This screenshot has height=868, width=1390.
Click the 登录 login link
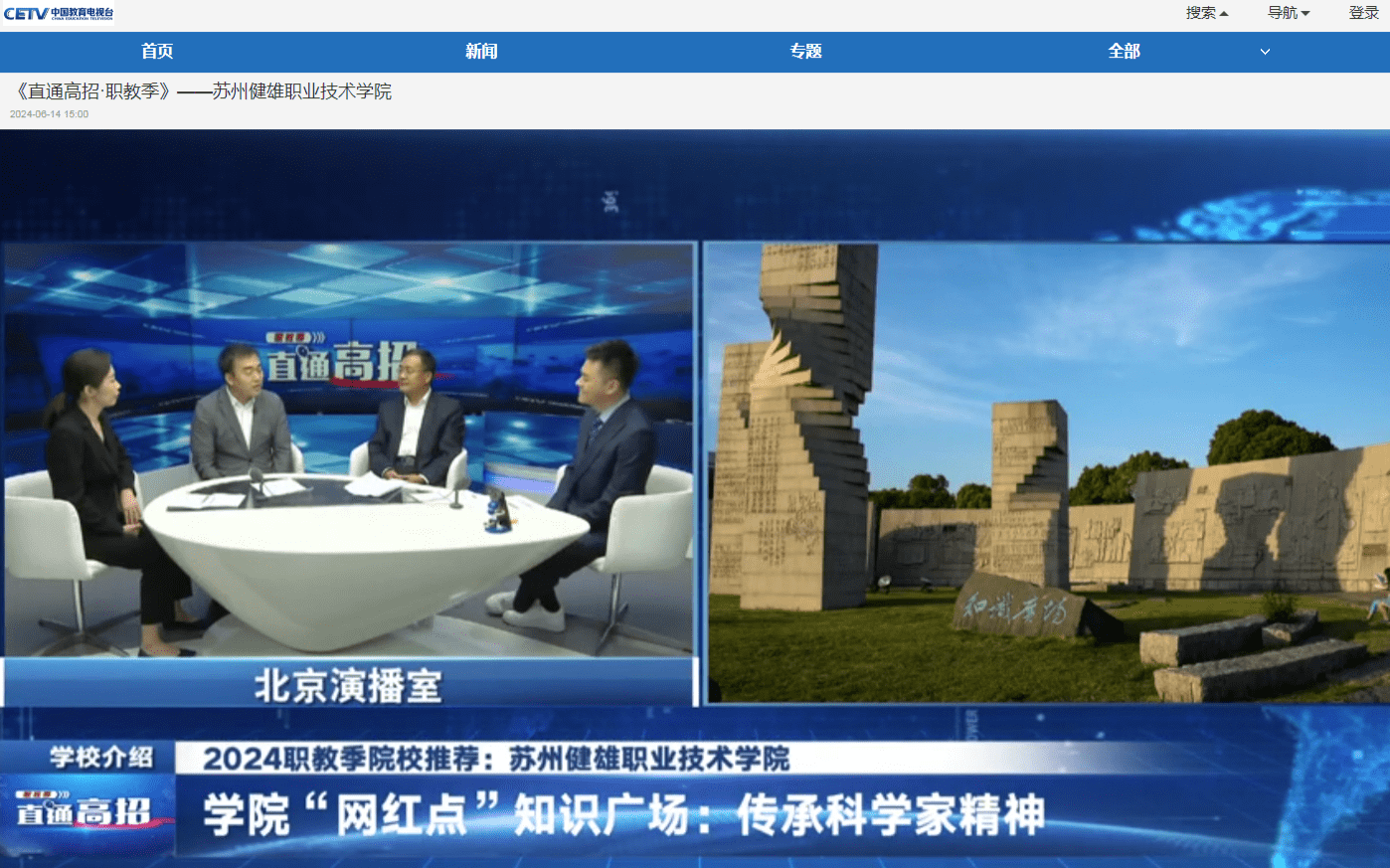(x=1363, y=13)
